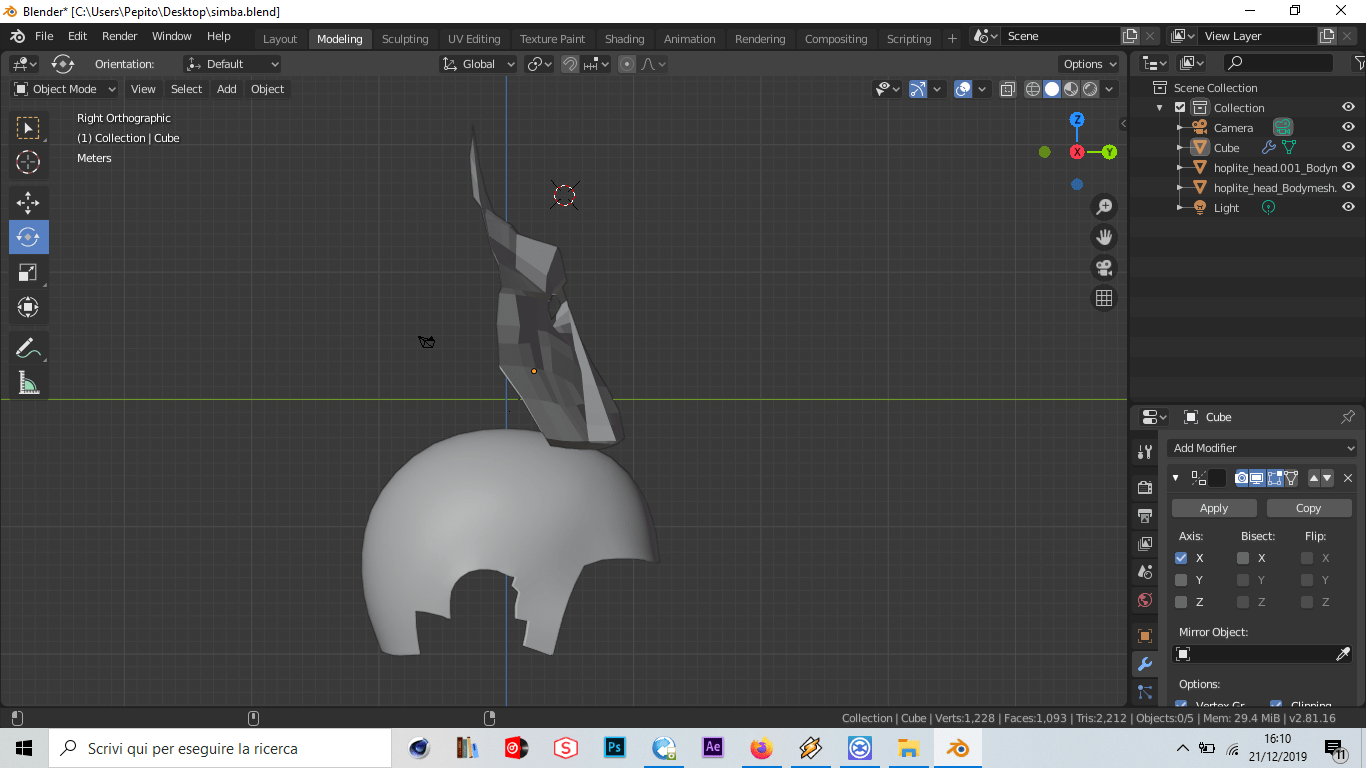Open the Particles properties tab
The image size is (1366, 768).
[1145, 692]
